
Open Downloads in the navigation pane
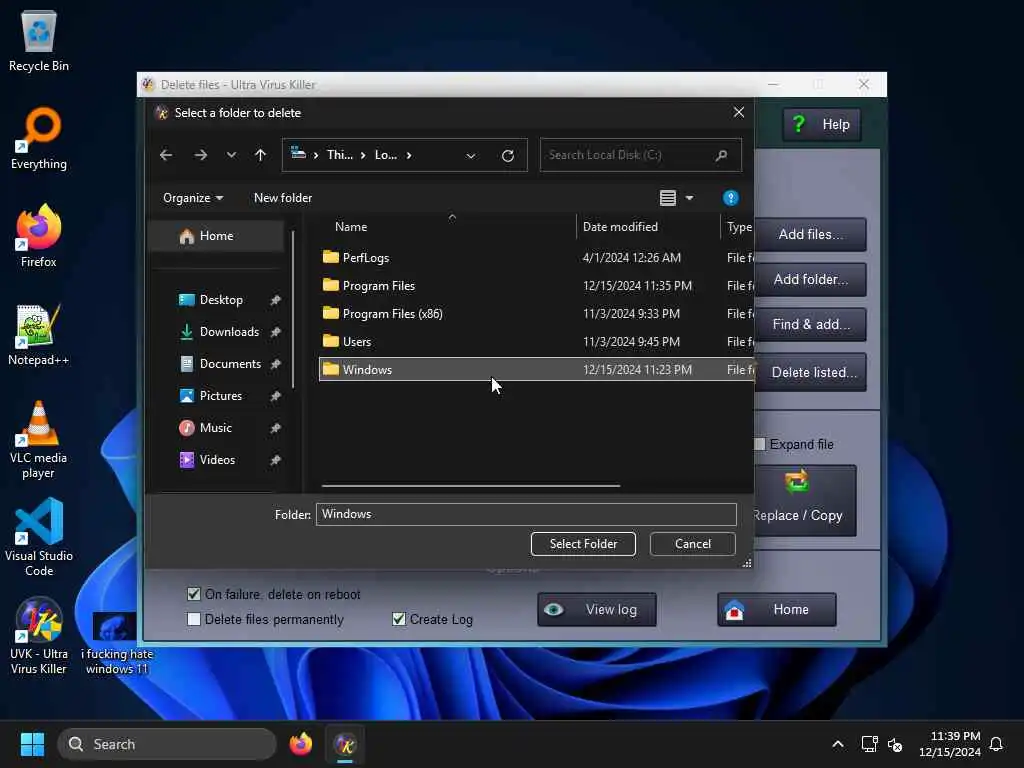click(229, 332)
